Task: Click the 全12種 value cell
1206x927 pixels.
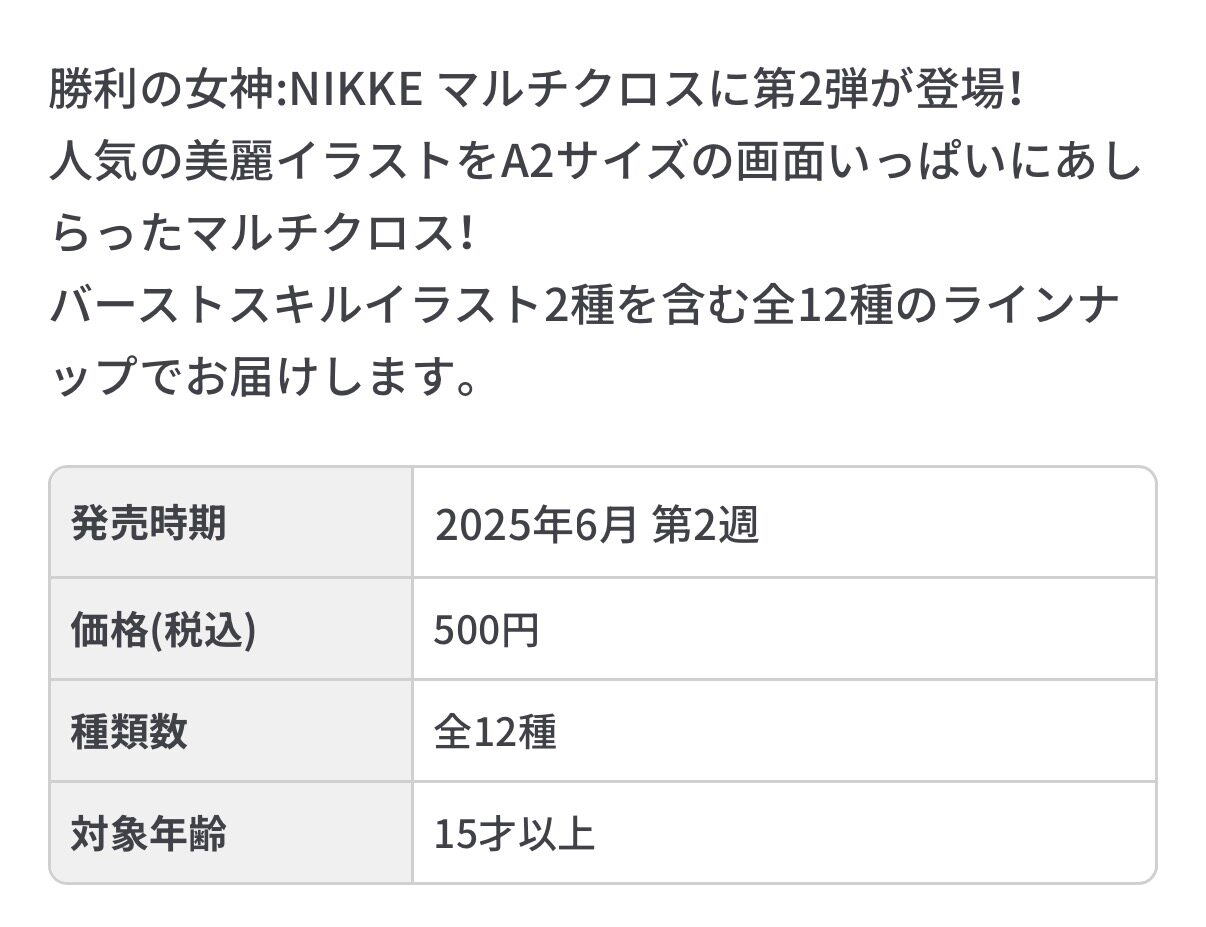Action: click(x=495, y=733)
